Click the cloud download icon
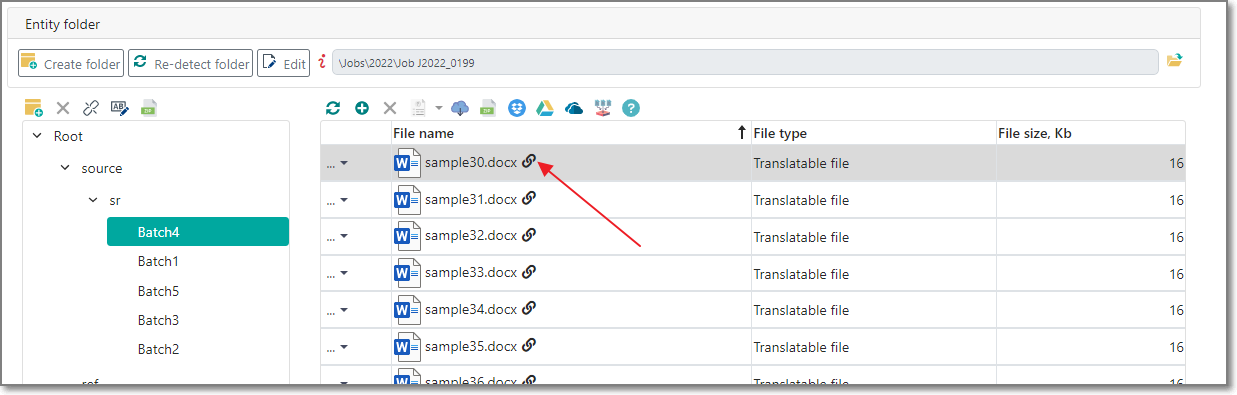This screenshot has height=395, width=1237. click(460, 108)
